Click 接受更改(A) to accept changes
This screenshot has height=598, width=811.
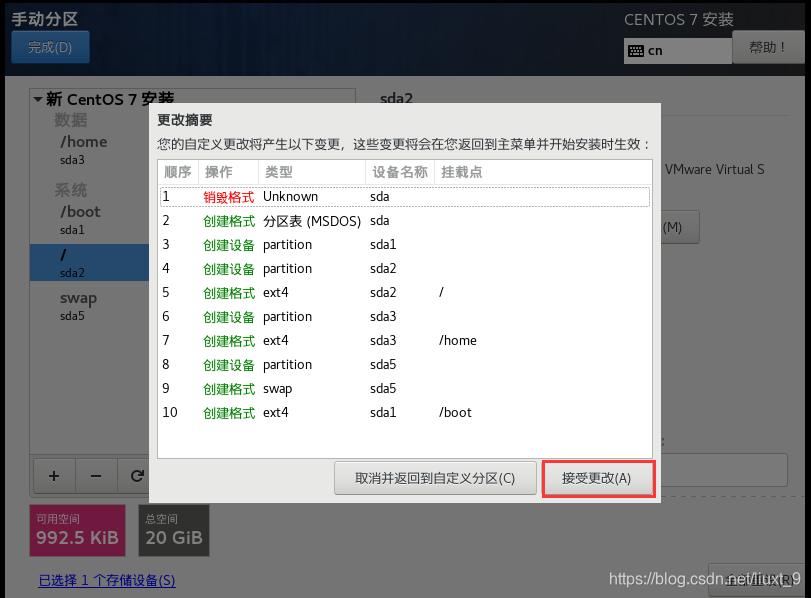point(598,478)
